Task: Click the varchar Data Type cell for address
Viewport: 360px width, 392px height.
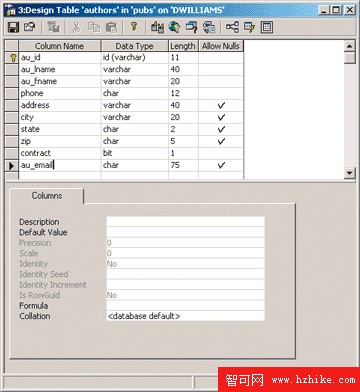Action: 135,106
